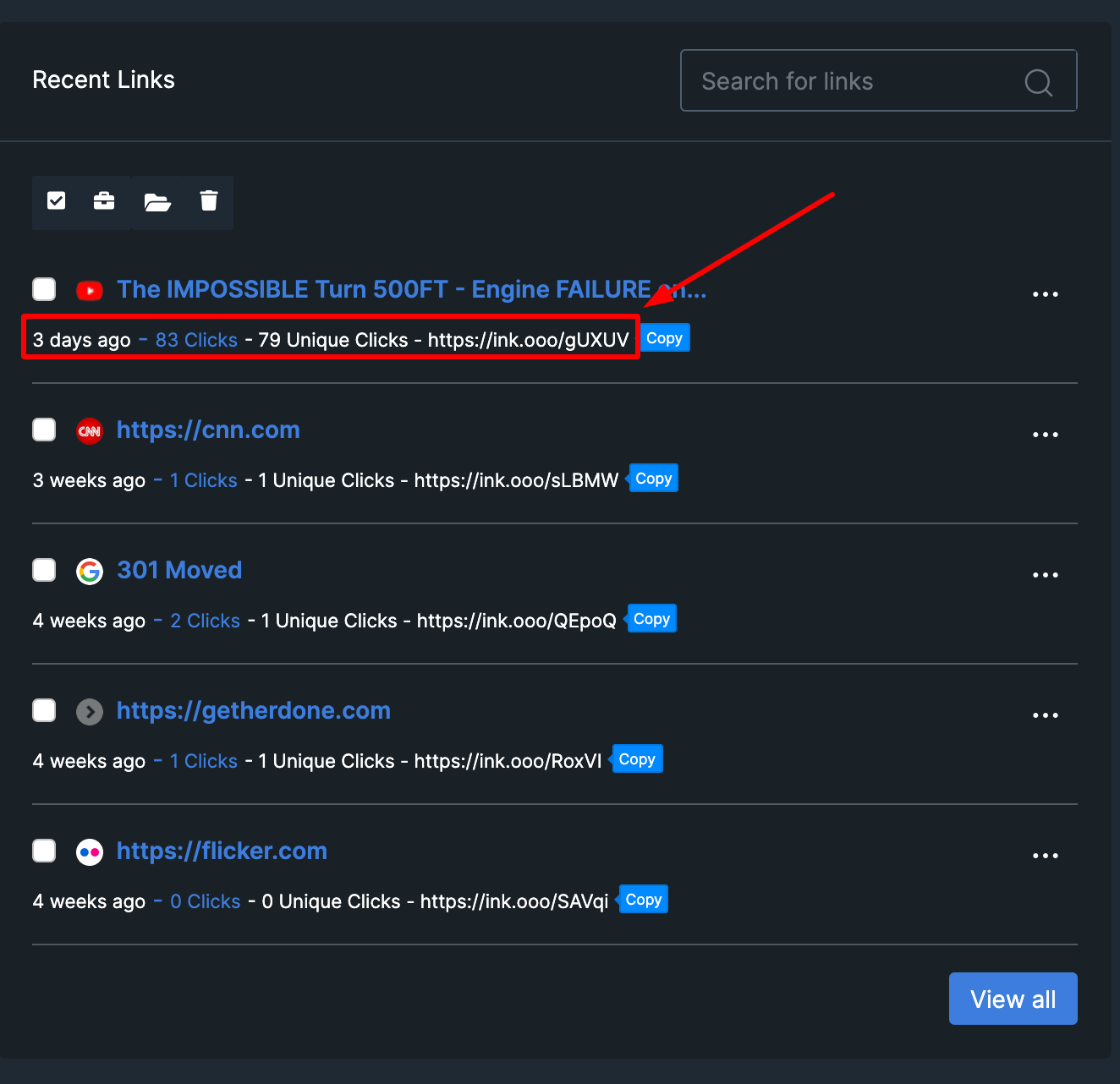The image size is (1120, 1084).
Task: View the 0 Clicks stats link
Action: pyautogui.click(x=206, y=901)
